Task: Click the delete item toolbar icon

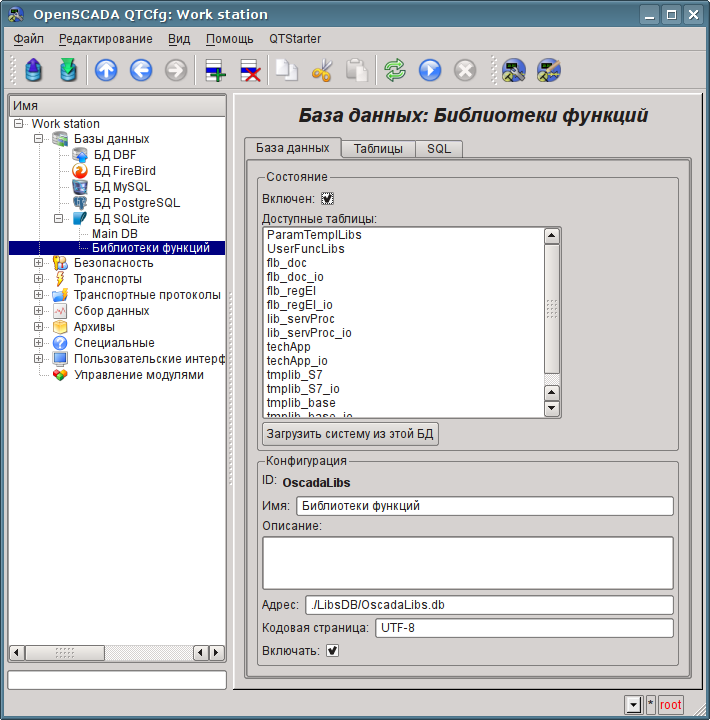Action: coord(250,70)
